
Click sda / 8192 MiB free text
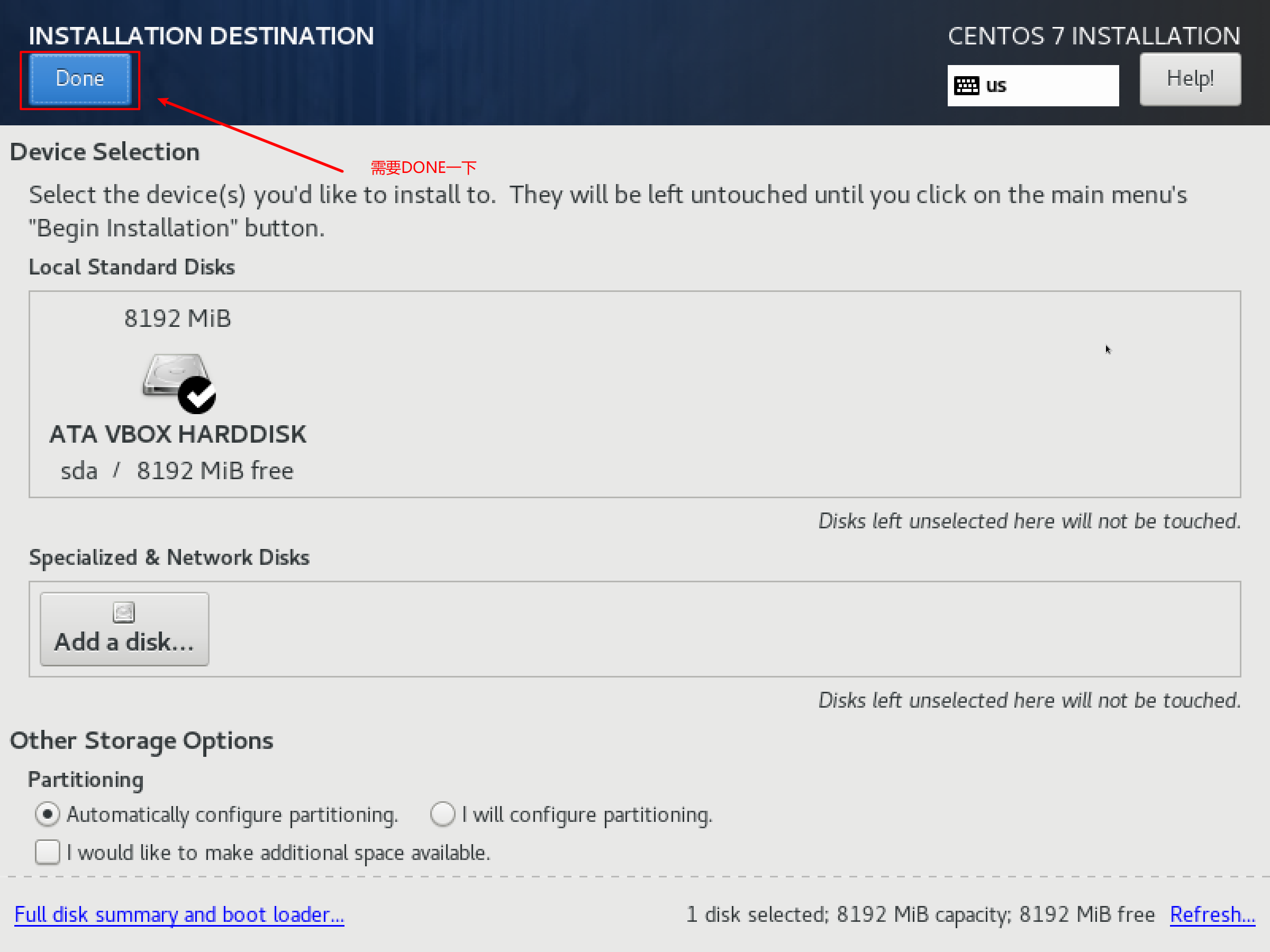[177, 471]
